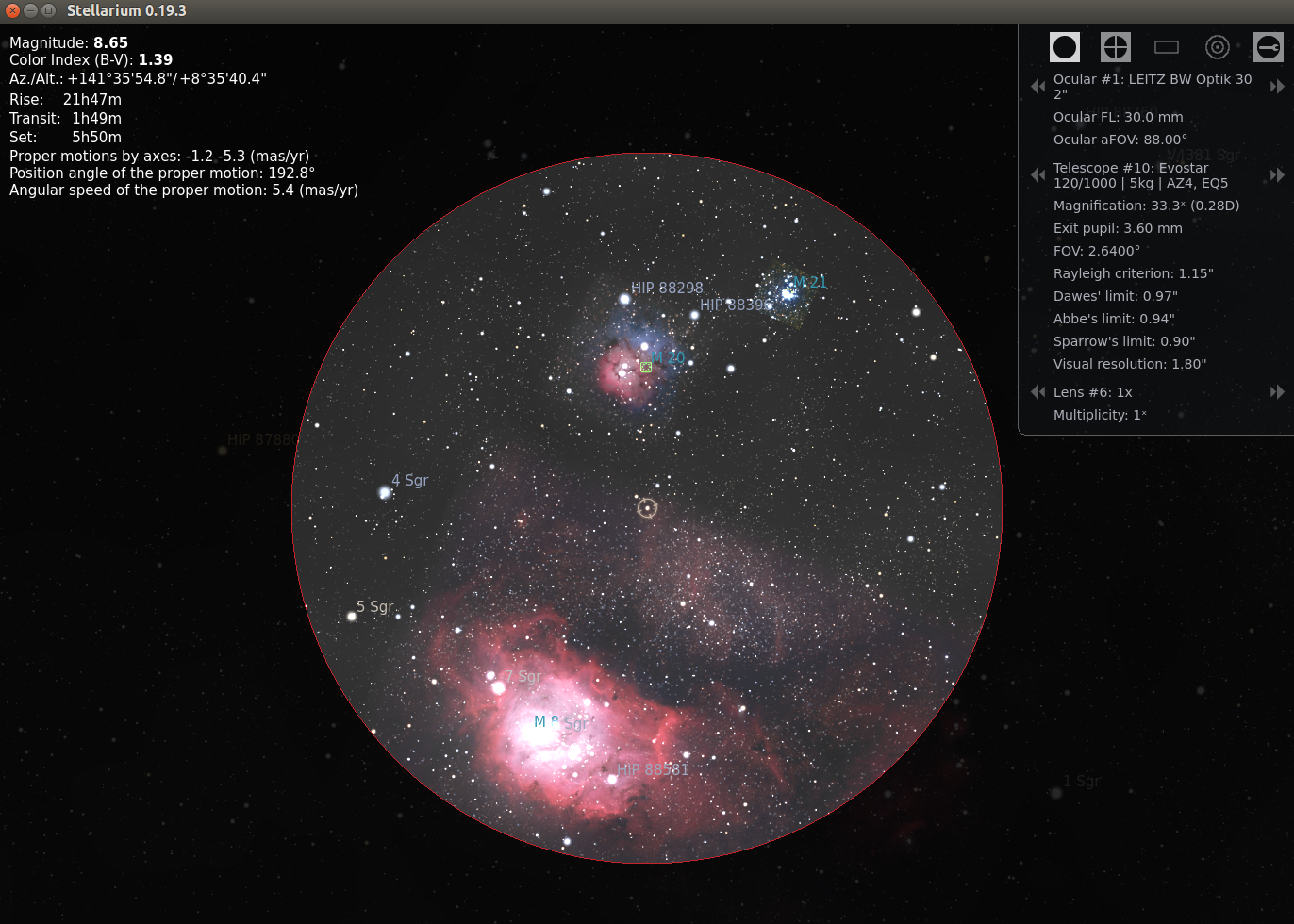Click the green marker beside M 20
The image size is (1294, 924).
click(x=646, y=367)
